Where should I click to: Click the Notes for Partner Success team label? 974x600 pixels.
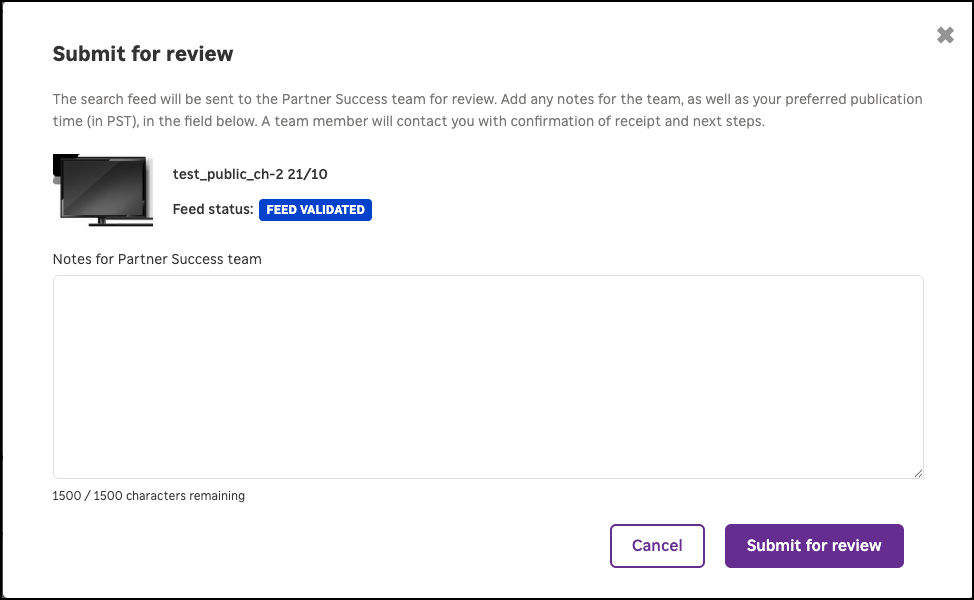coord(157,259)
